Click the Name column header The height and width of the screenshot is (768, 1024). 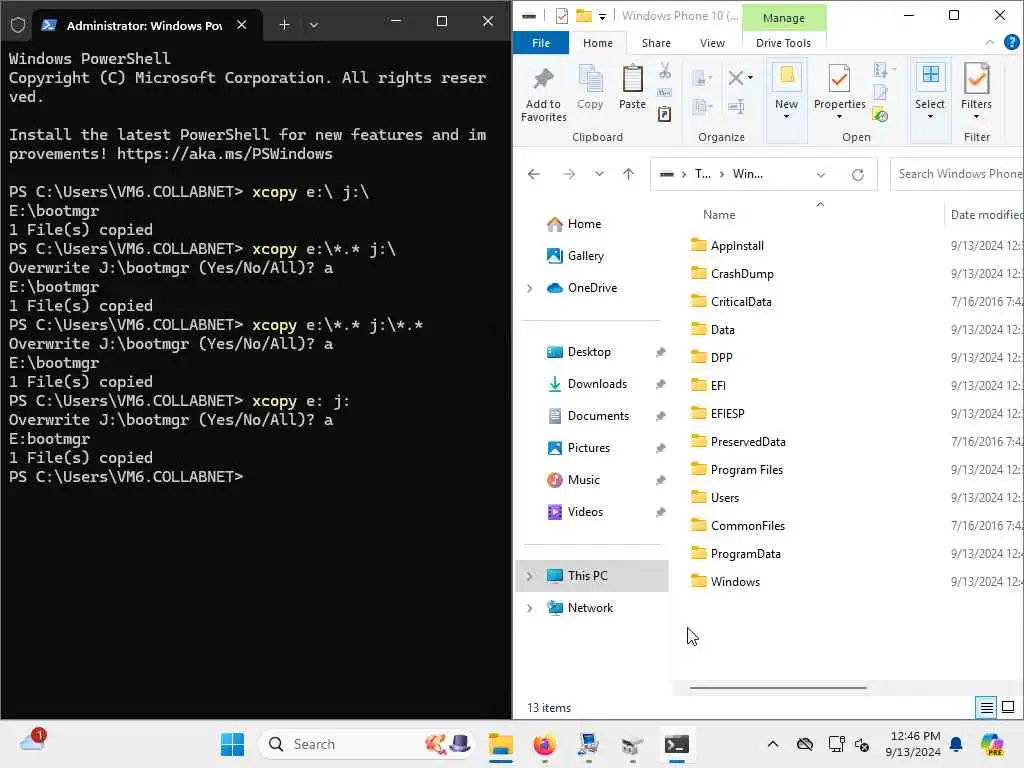719,215
